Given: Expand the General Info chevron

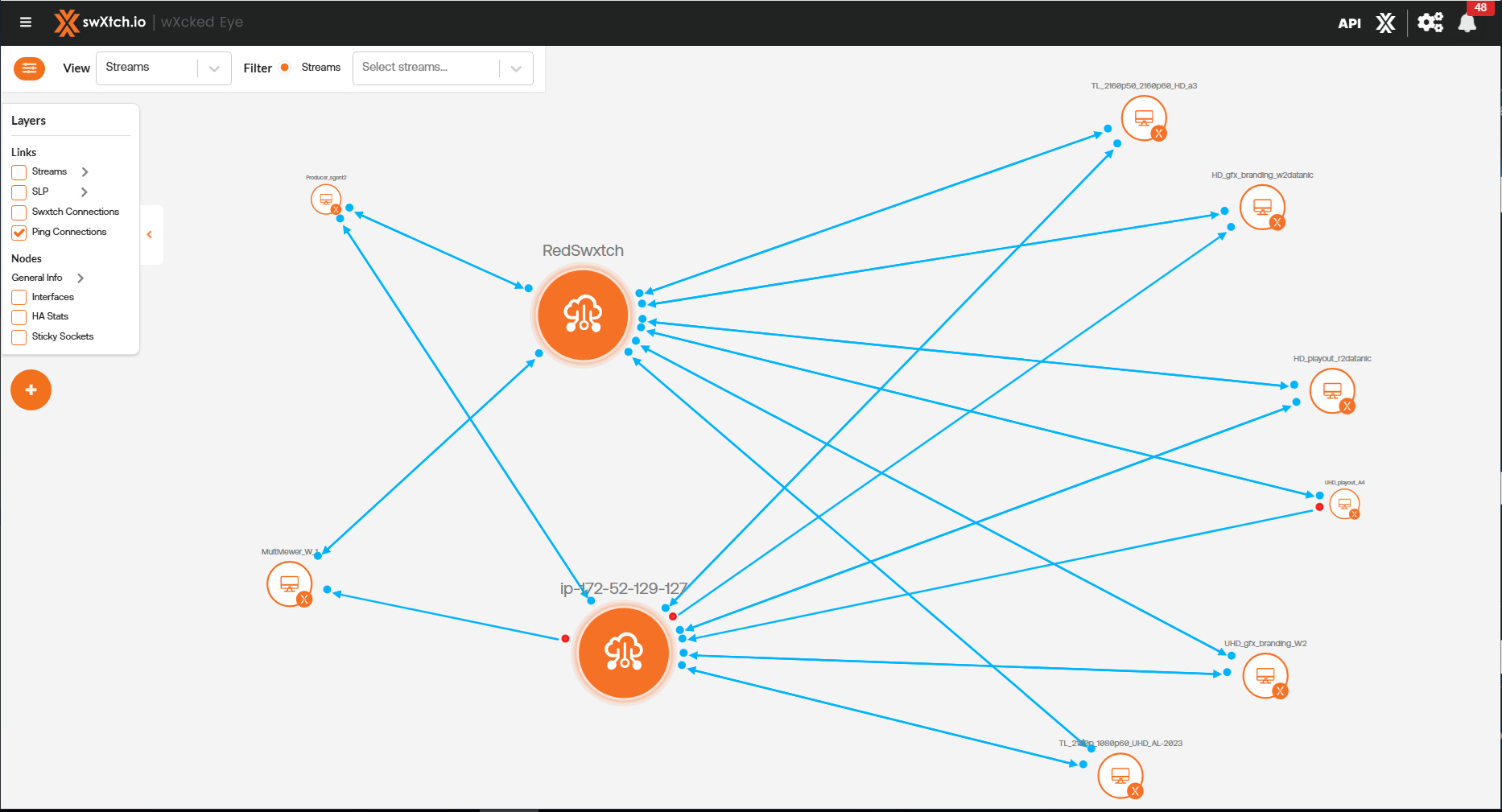Looking at the screenshot, I should pyautogui.click(x=80, y=278).
